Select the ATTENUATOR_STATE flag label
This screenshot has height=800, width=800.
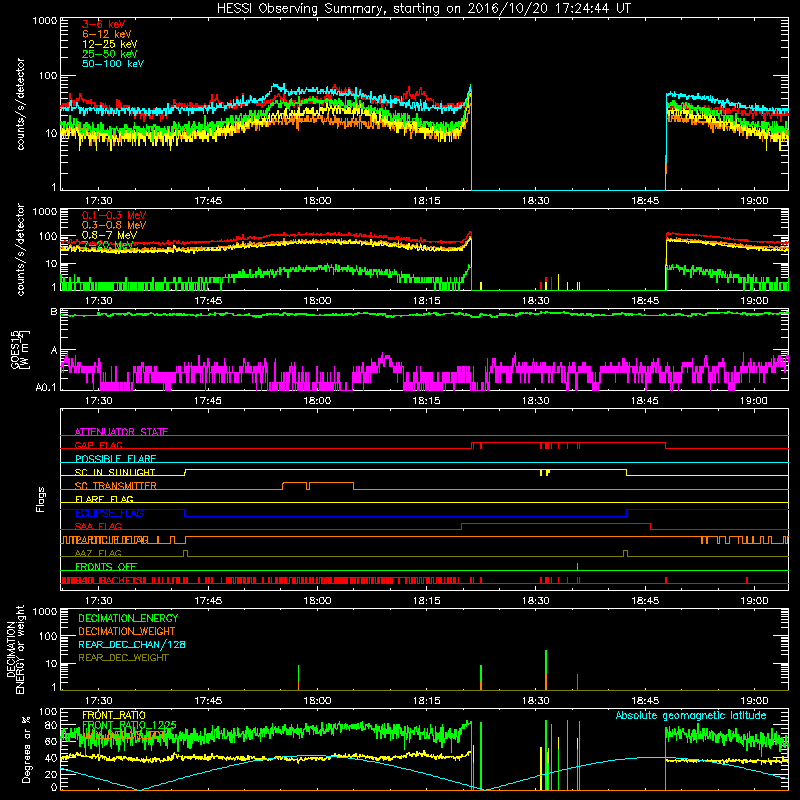(x=121, y=432)
